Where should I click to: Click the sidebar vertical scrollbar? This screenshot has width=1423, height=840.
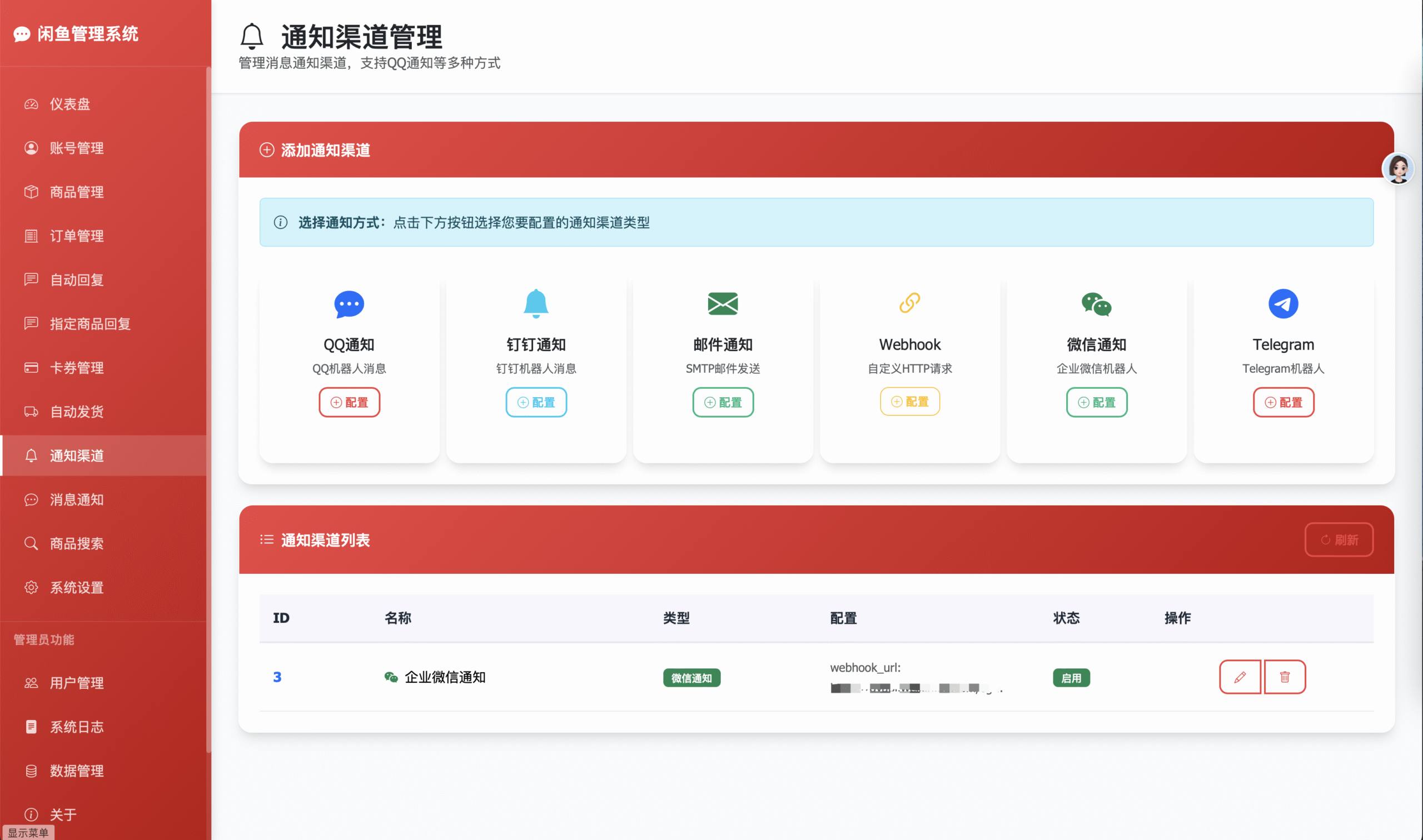(208, 396)
